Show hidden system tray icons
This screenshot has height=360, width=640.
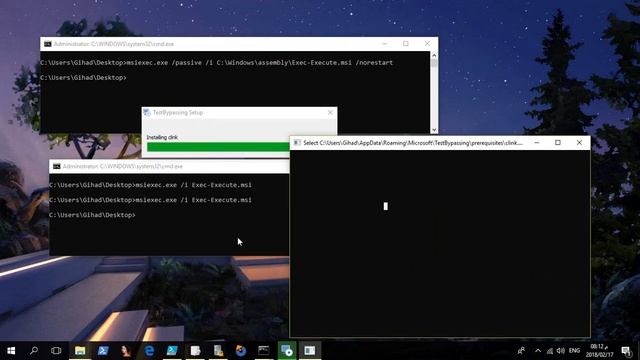click(x=538, y=351)
